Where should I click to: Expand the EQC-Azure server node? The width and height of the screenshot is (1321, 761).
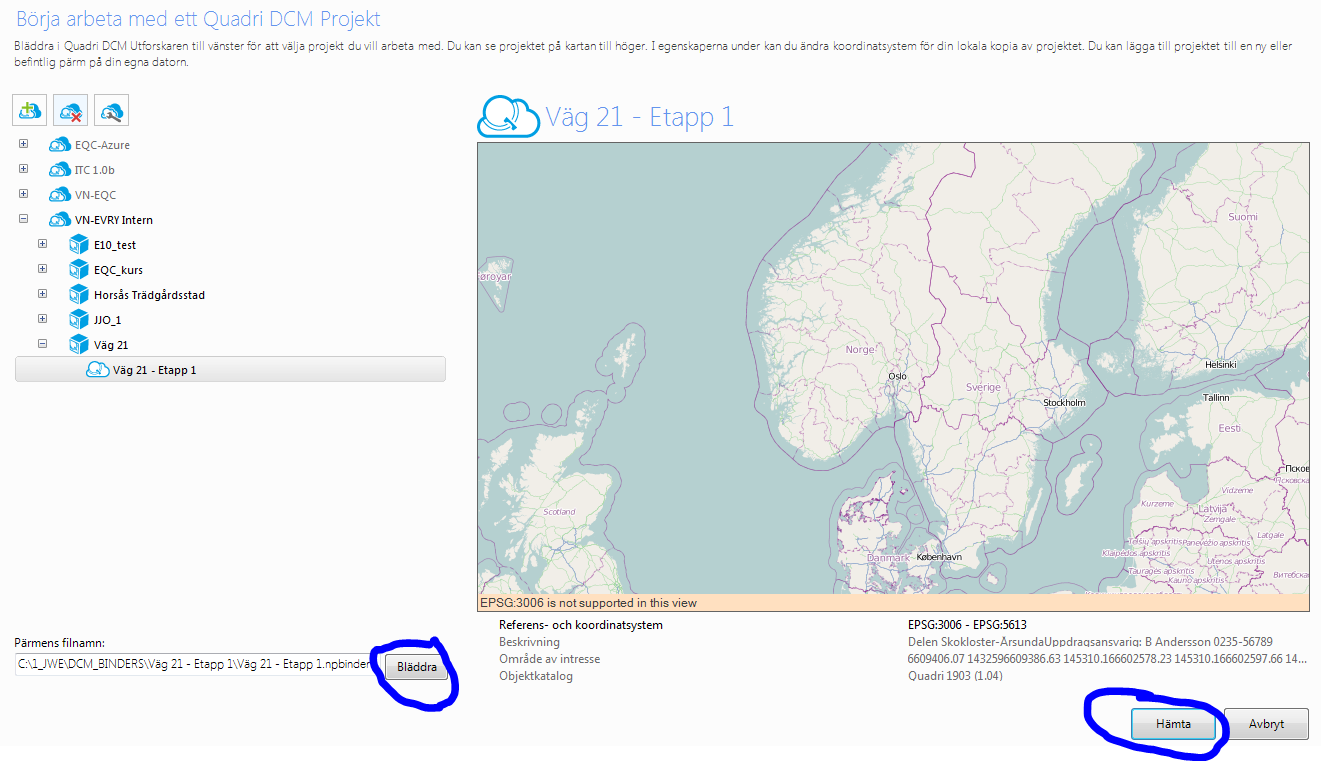[x=23, y=144]
